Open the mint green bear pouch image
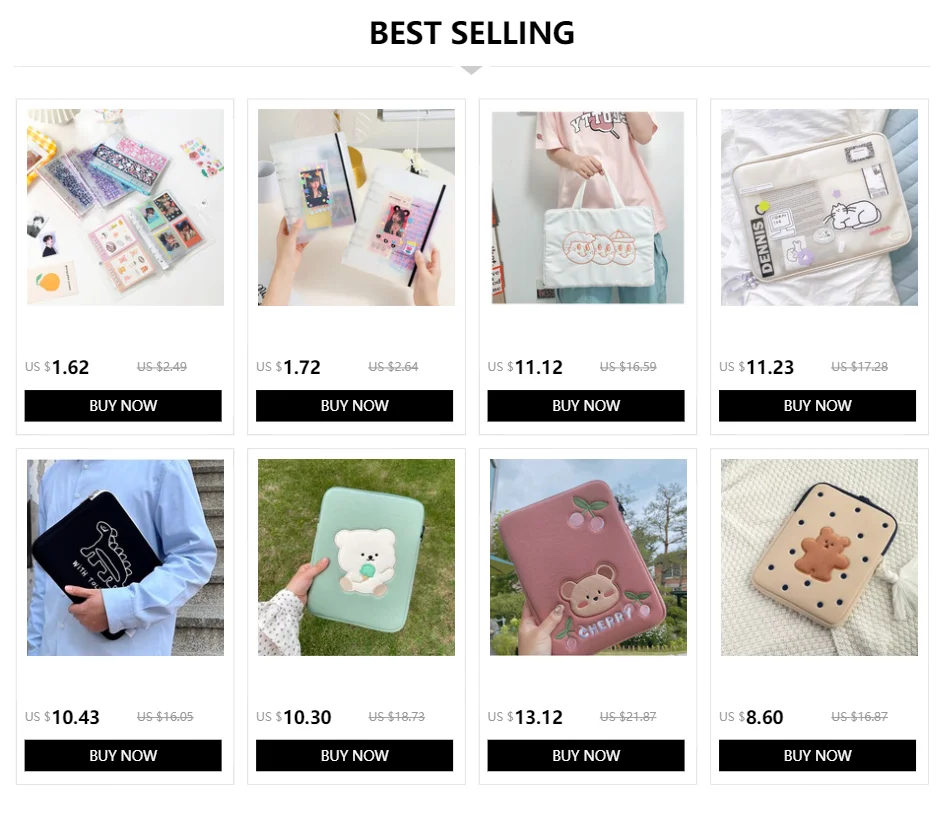The height and width of the screenshot is (827, 943). pyautogui.click(x=357, y=558)
